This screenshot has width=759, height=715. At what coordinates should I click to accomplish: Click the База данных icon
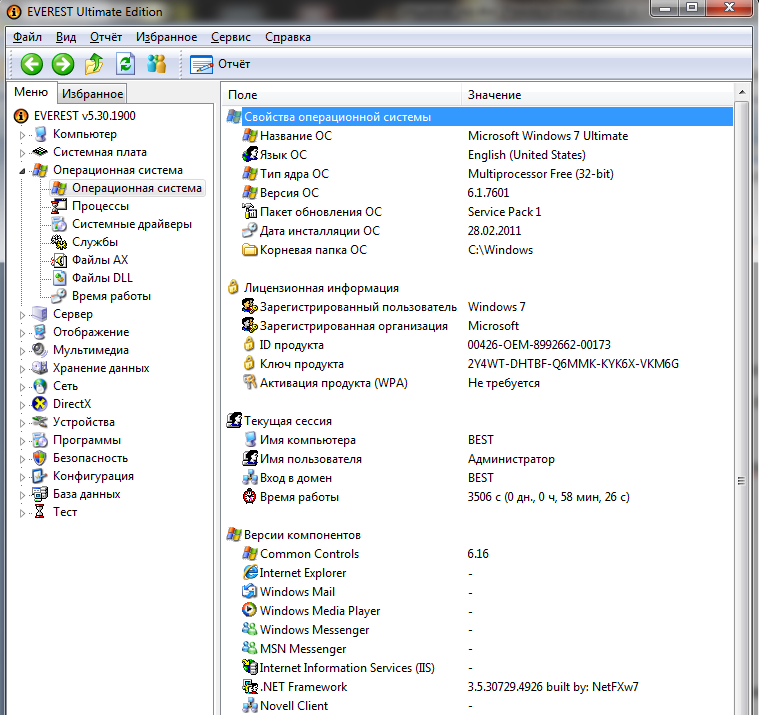(40, 494)
